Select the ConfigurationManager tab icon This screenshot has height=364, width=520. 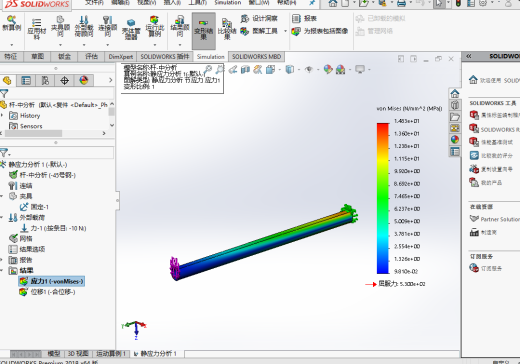[x=45, y=80]
